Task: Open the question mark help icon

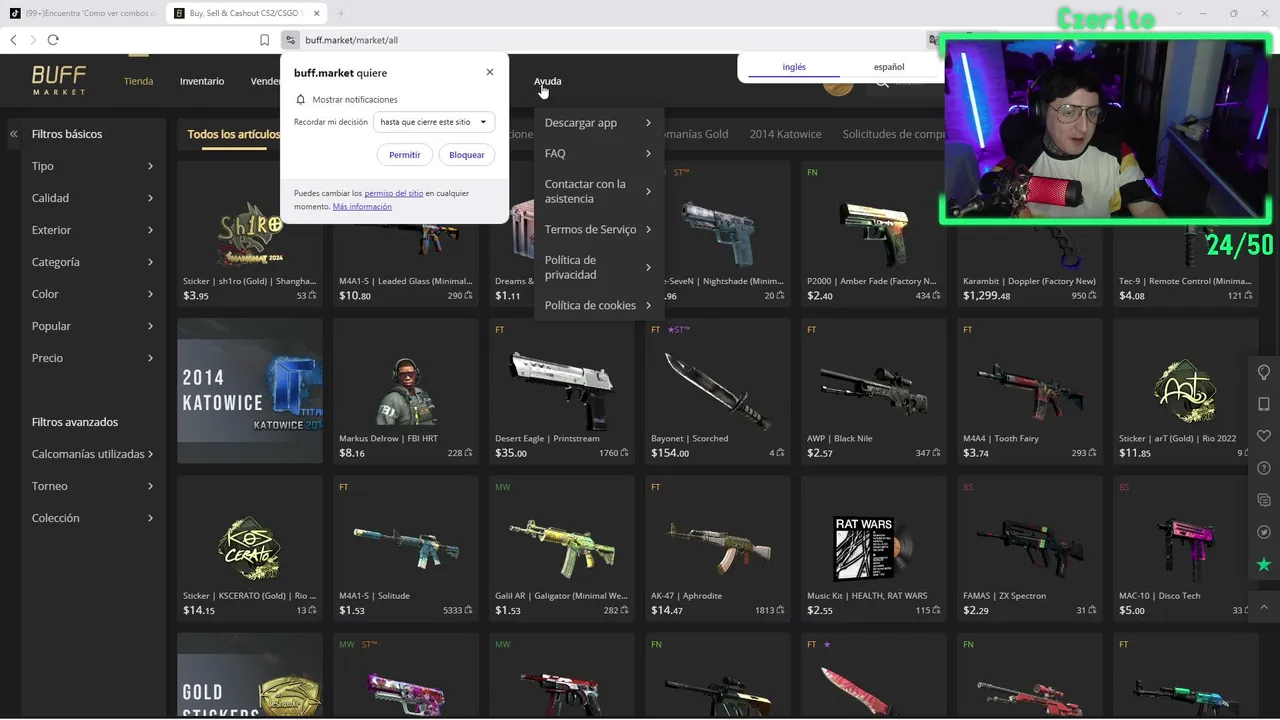Action: pyautogui.click(x=1264, y=468)
